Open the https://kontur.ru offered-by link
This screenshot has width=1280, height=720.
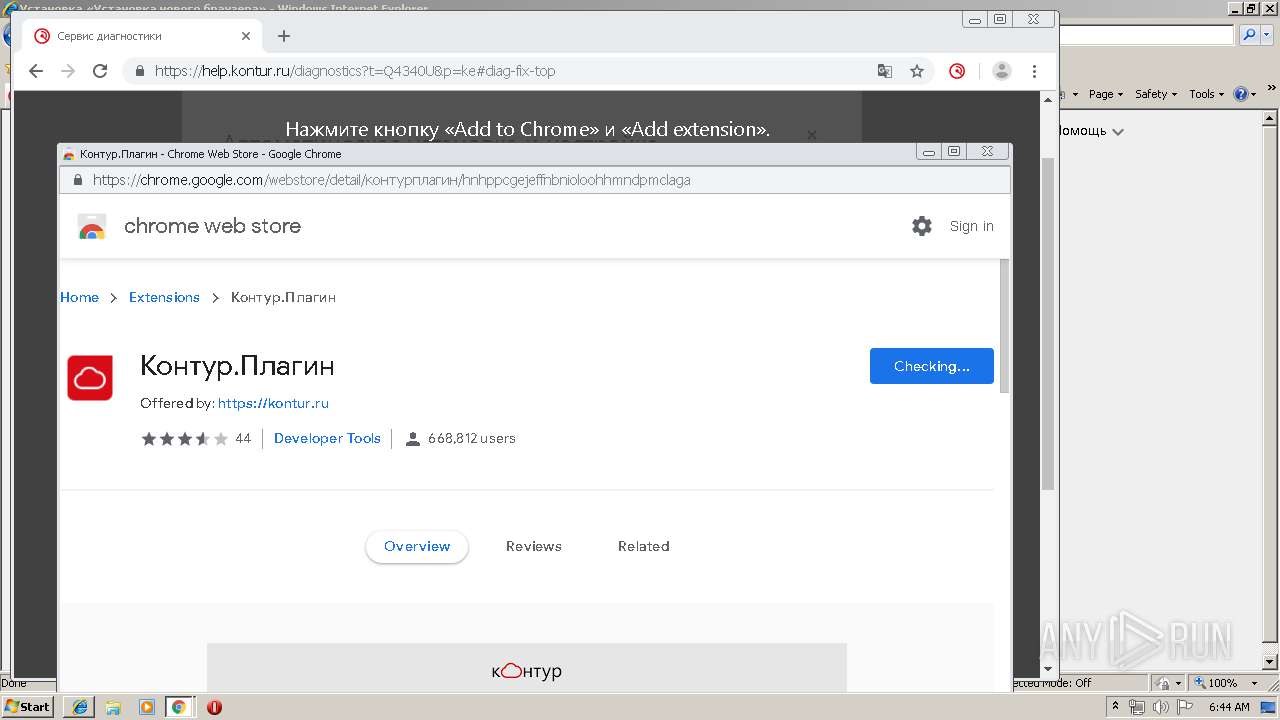click(273, 403)
